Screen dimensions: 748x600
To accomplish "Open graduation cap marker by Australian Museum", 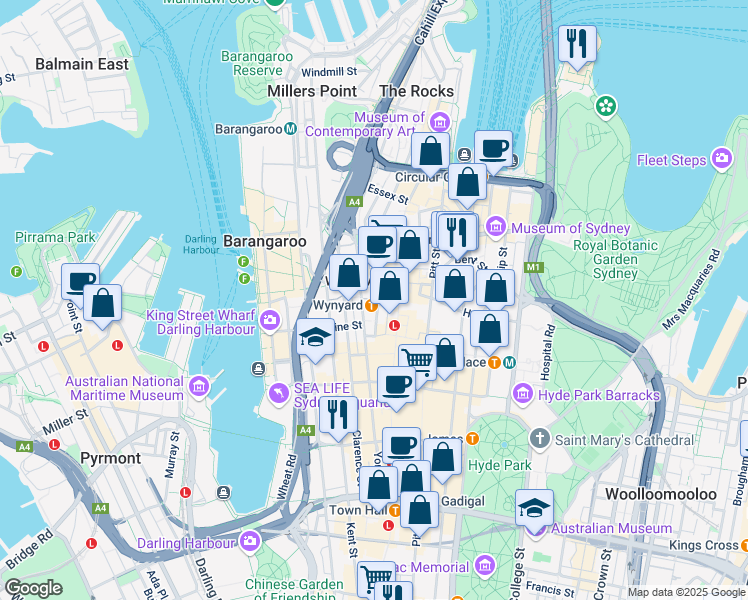I will 535,509.
